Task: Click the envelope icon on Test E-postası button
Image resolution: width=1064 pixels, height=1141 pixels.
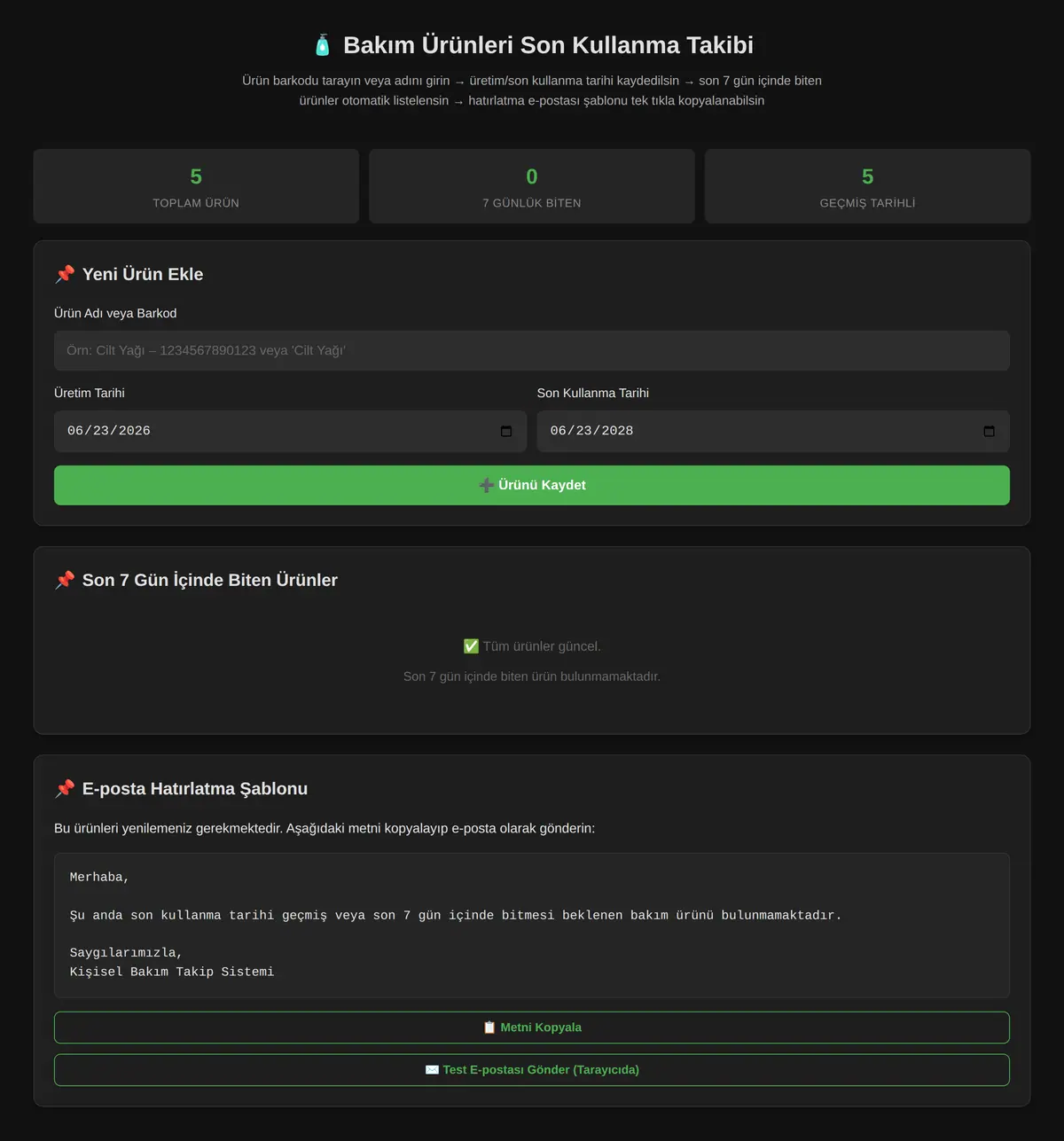Action: click(433, 1070)
